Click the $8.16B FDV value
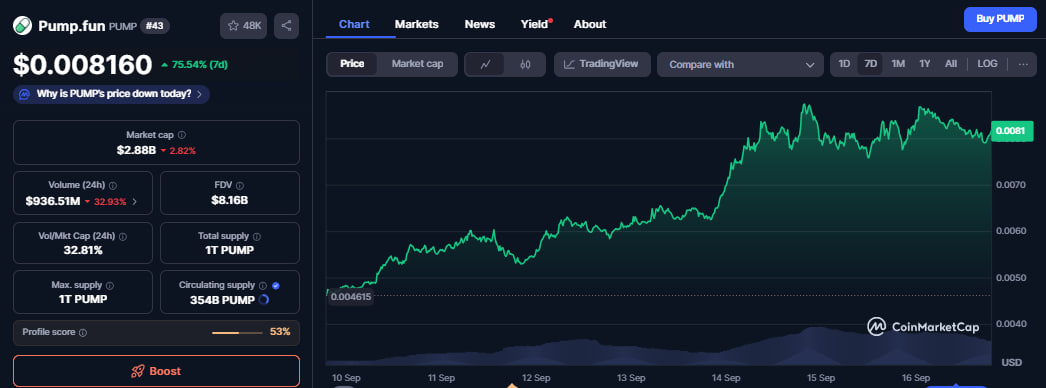Viewport: 1046px width, 388px height. [229, 201]
